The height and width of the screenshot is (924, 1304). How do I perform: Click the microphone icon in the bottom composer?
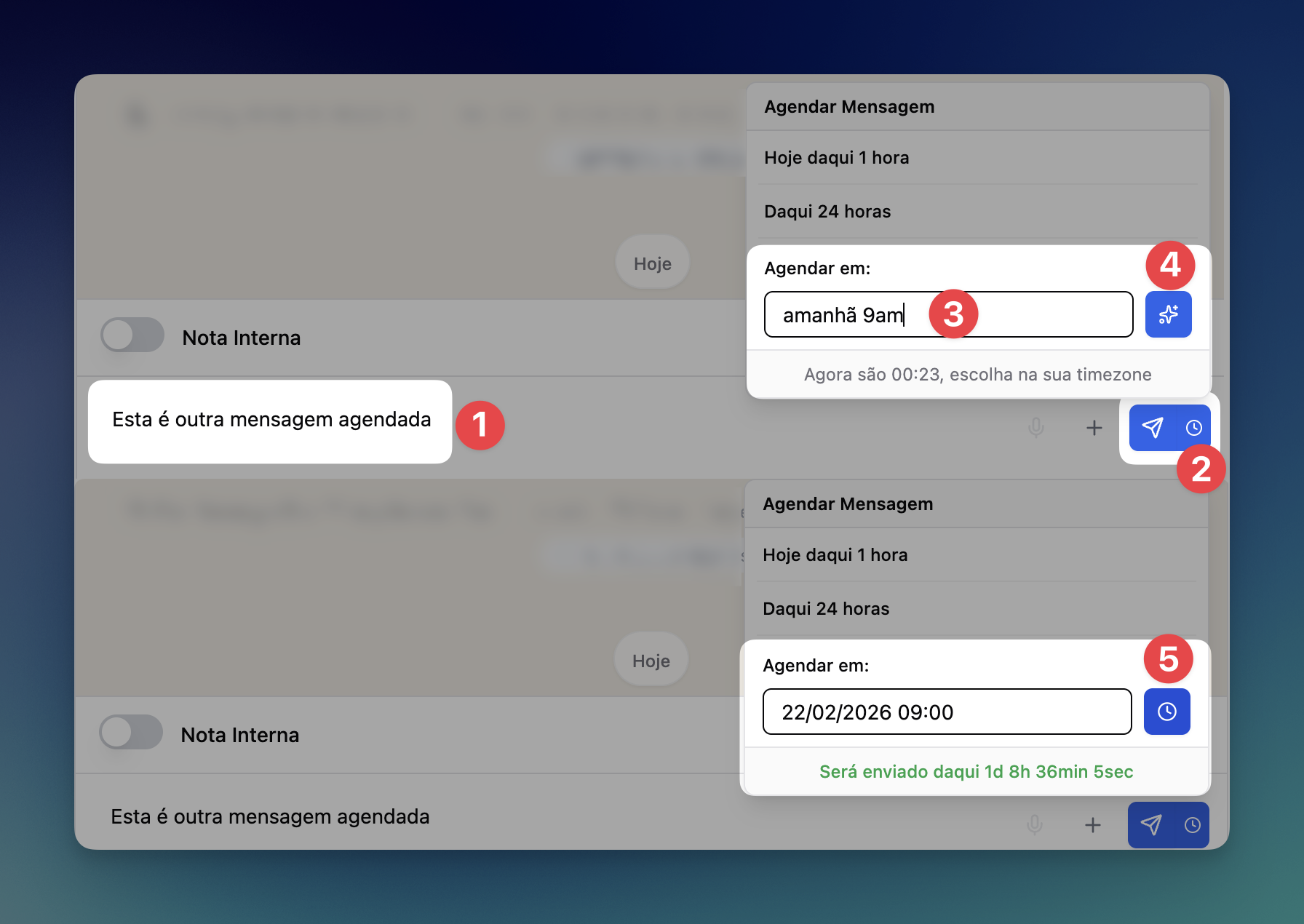1035,825
